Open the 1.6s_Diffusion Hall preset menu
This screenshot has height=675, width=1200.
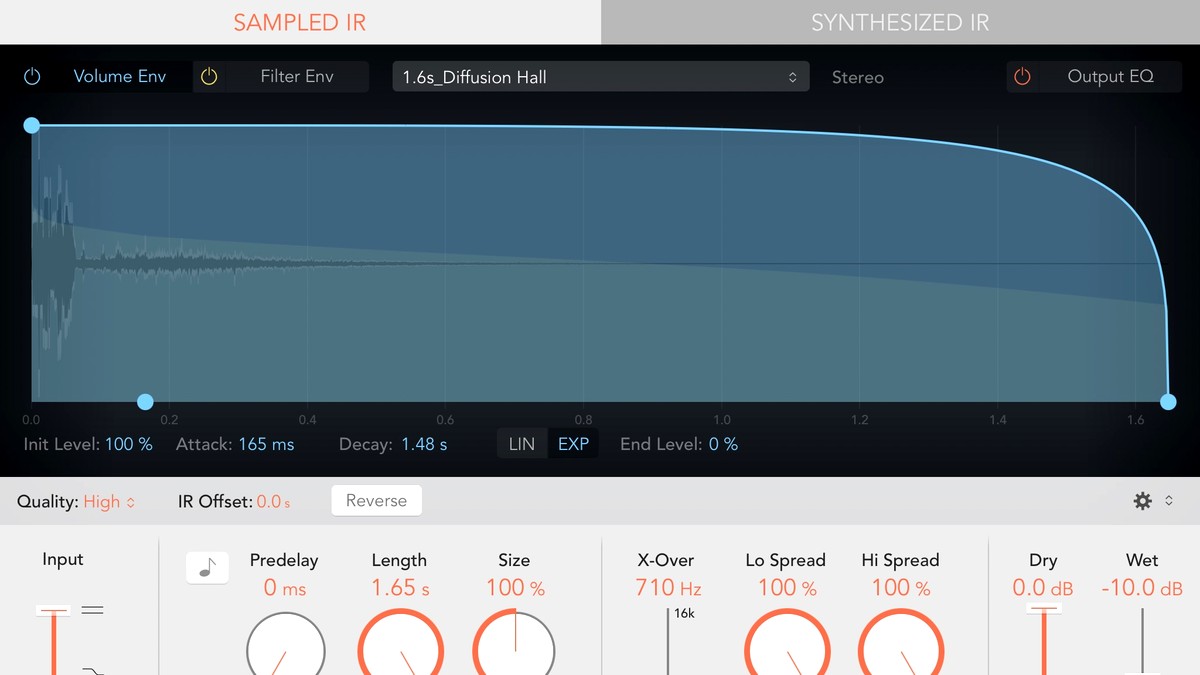[x=600, y=75]
